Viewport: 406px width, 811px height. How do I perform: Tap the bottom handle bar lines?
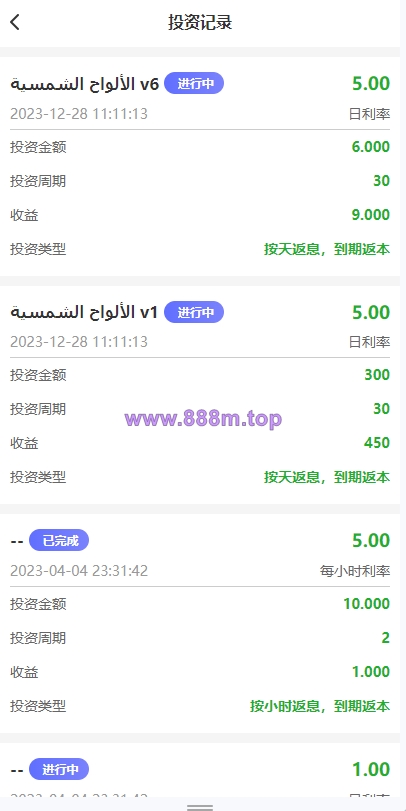(x=200, y=807)
